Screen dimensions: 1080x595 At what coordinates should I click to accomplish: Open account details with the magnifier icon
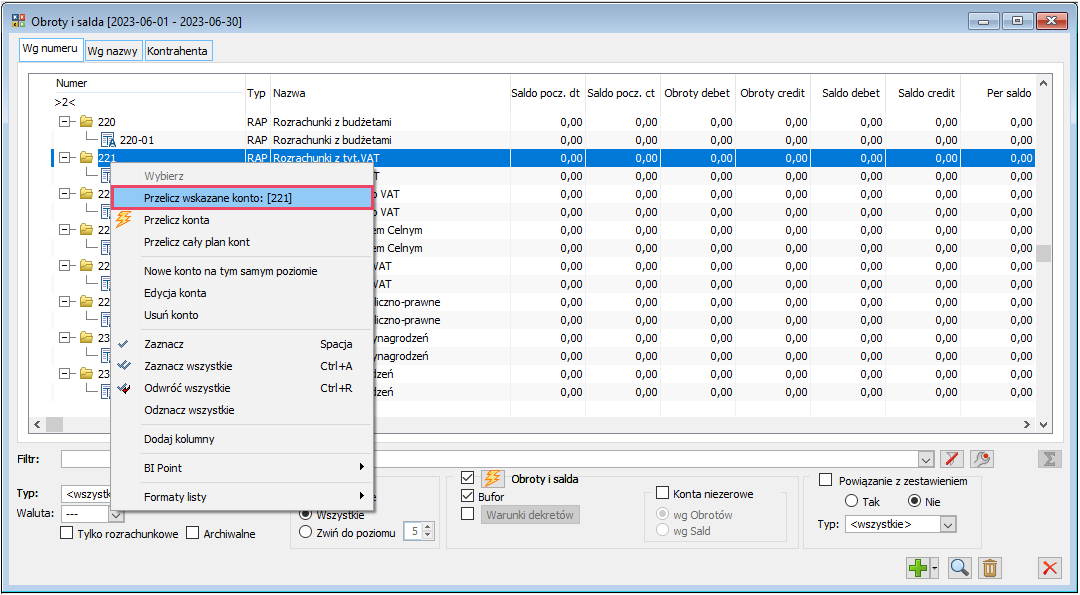click(959, 568)
